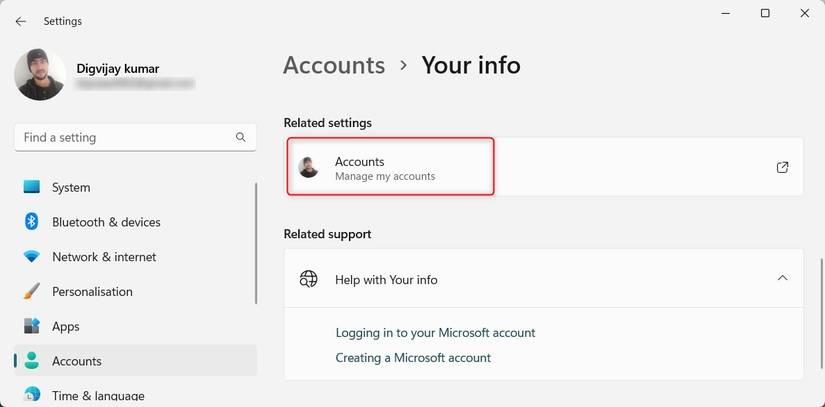Image resolution: width=825 pixels, height=407 pixels.
Task: Open external link icon on Accounts card
Action: pos(782,167)
